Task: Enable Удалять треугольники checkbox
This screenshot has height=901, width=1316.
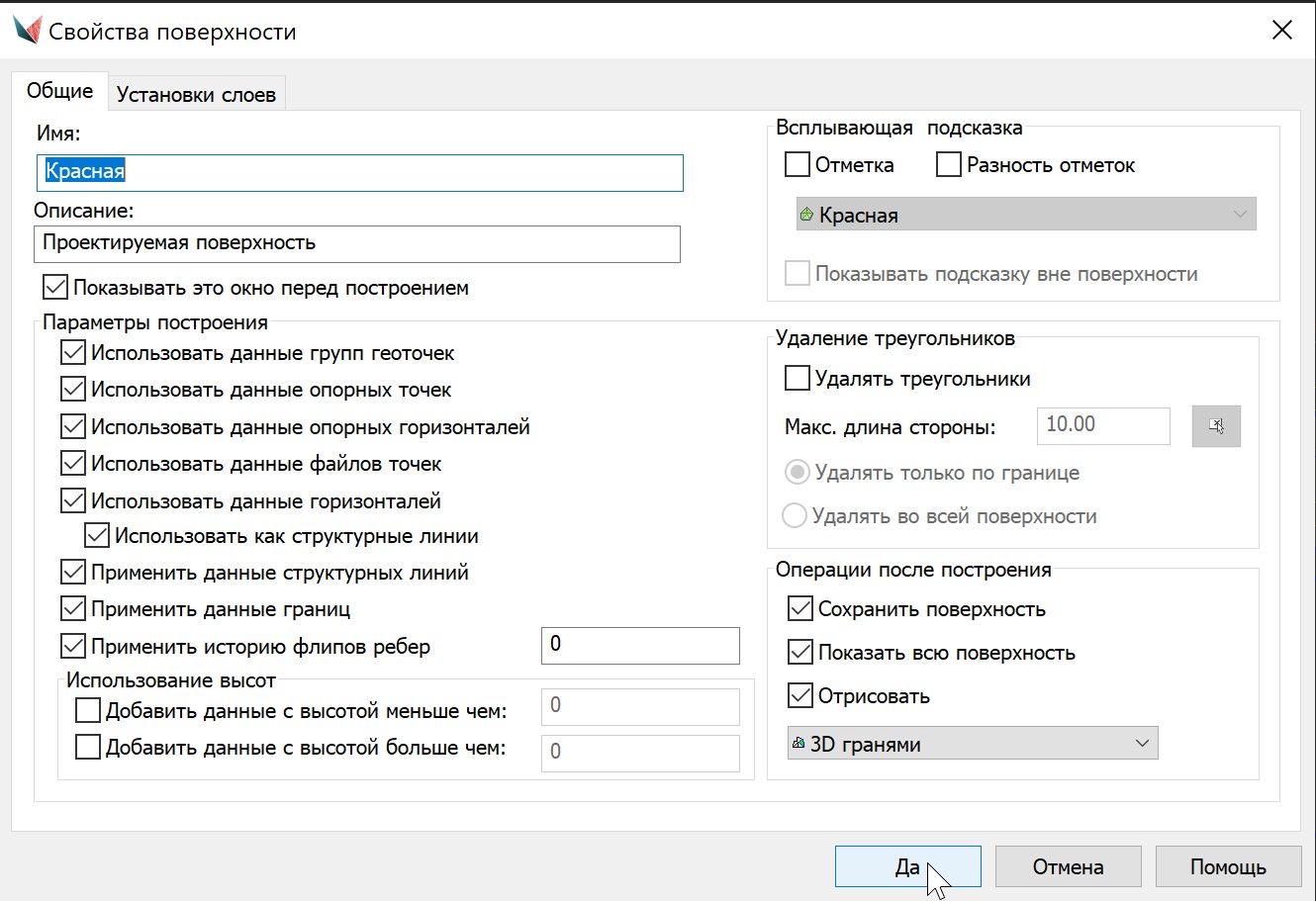Action: point(798,379)
